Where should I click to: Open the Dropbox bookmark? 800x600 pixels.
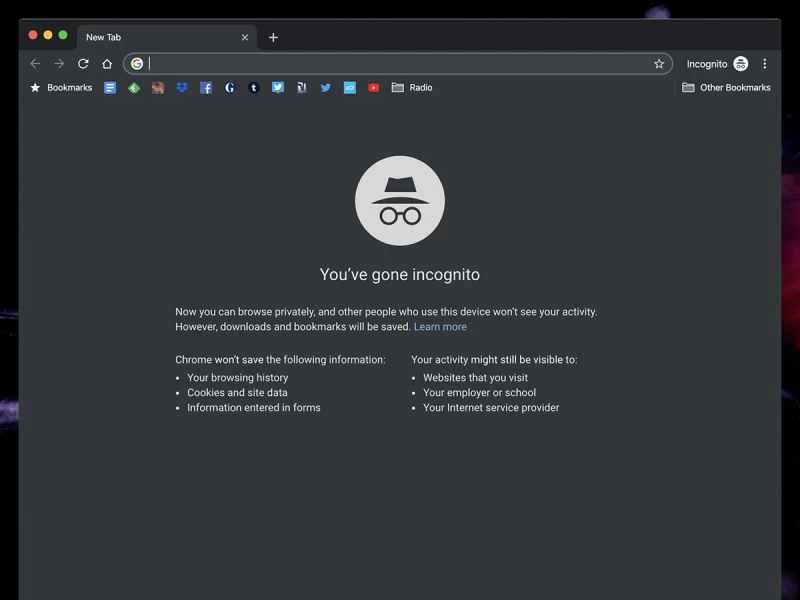point(182,87)
